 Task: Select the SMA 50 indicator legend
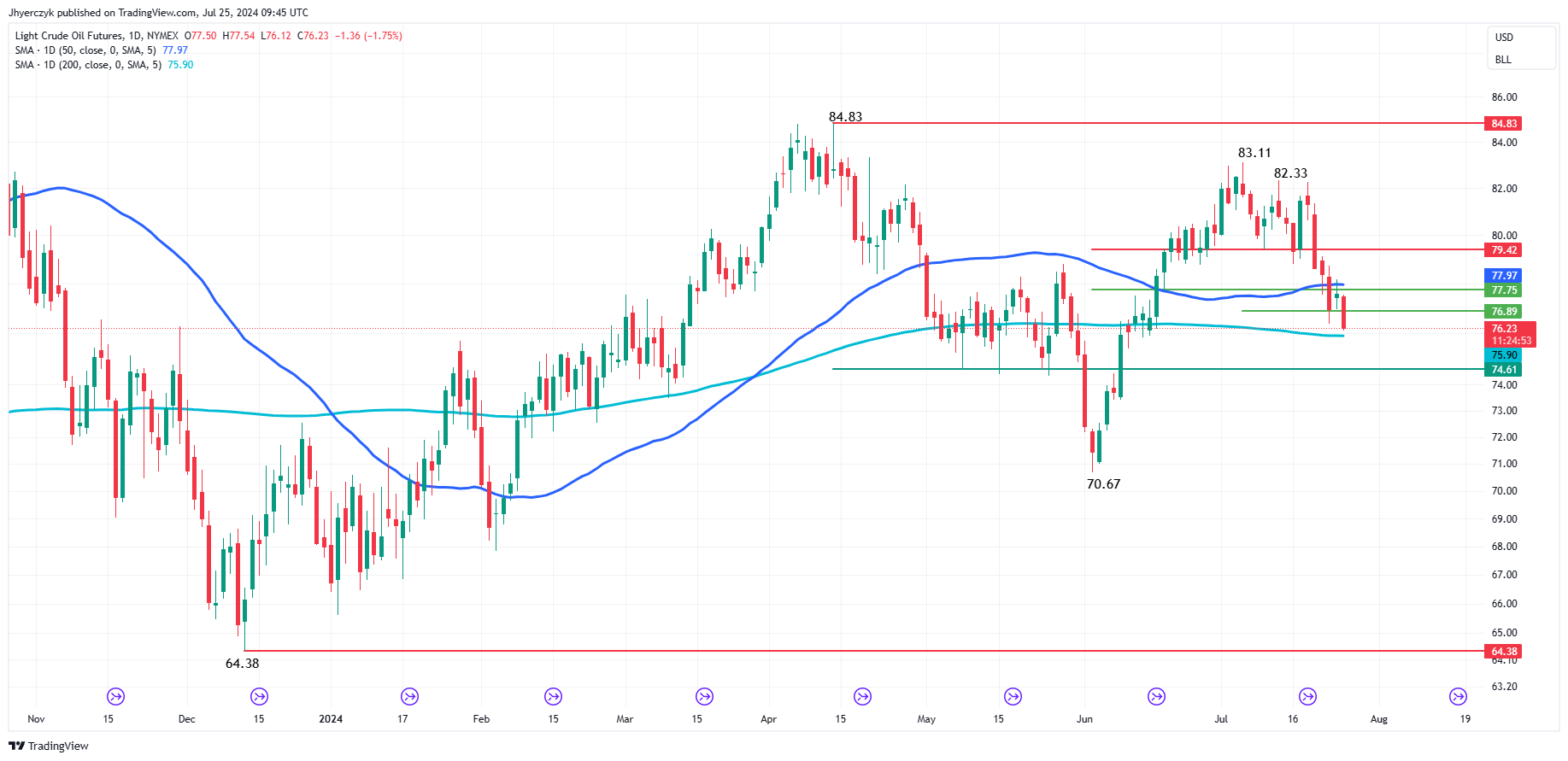101,50
